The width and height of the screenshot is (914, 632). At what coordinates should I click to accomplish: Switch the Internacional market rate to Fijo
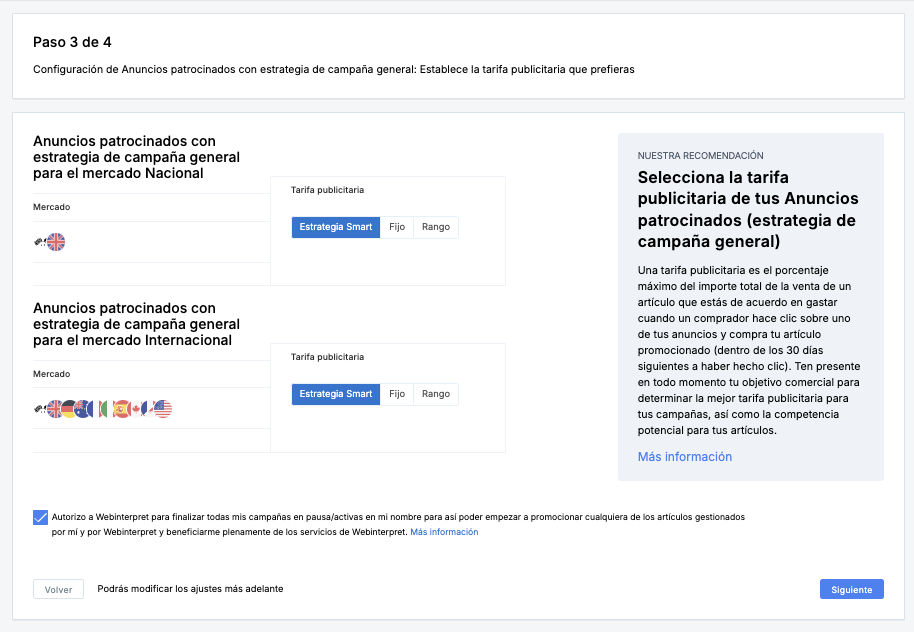tap(397, 394)
